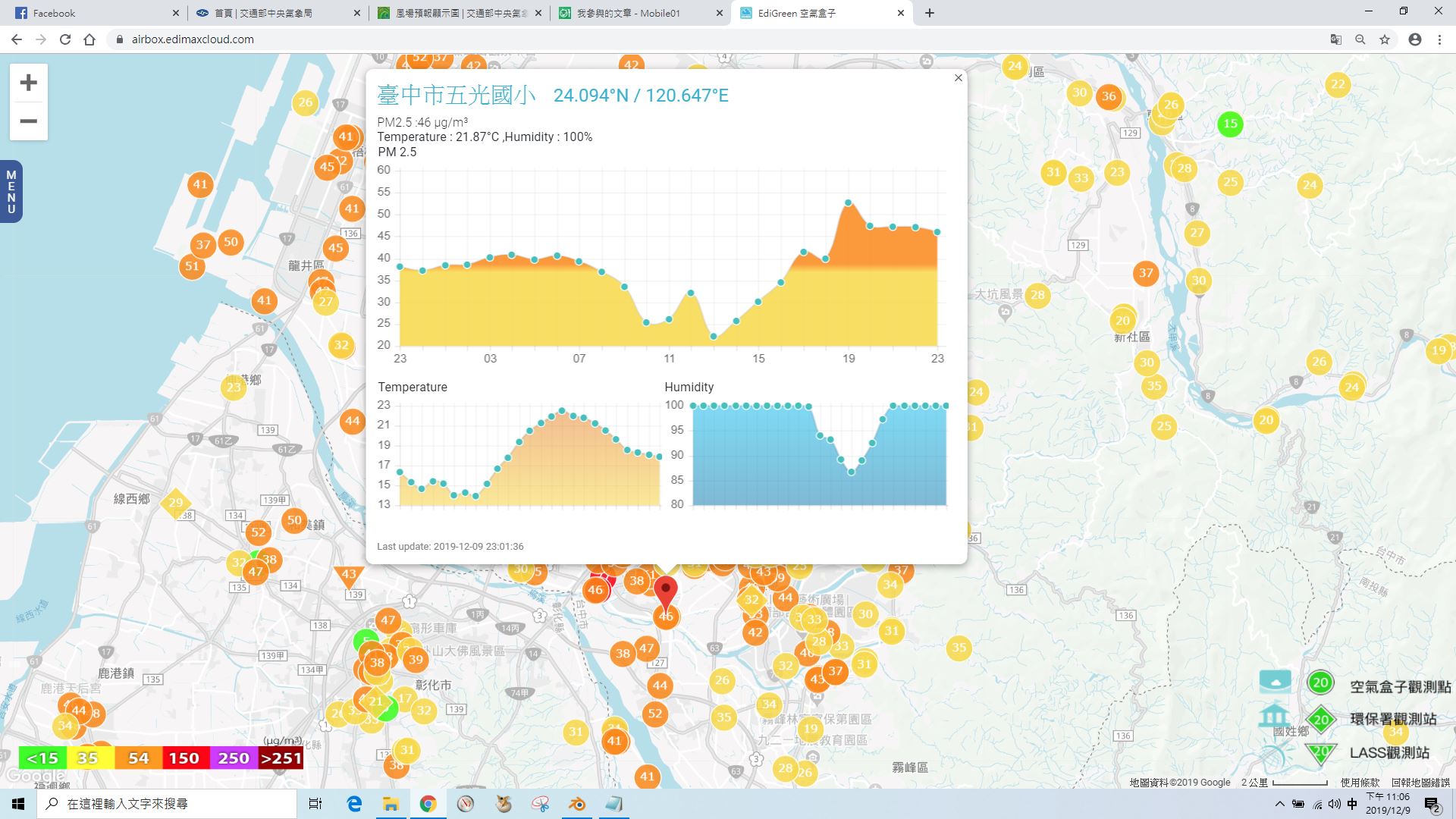Click the 環保署觀測站 green diamond legend marker
The height and width of the screenshot is (819, 1456).
click(1321, 720)
